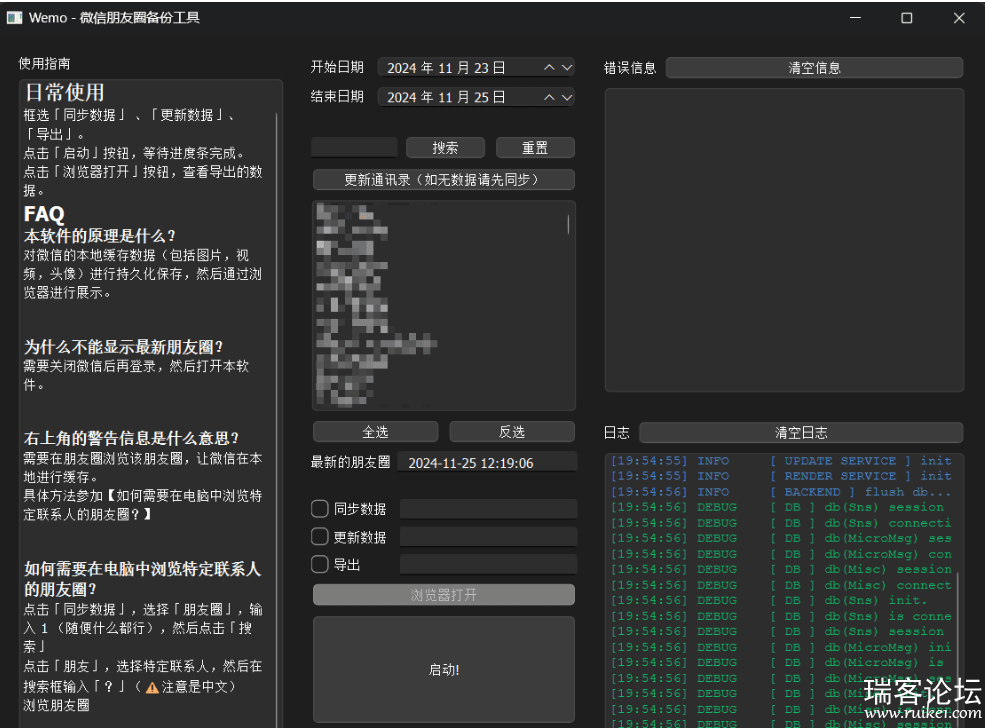Increase end date with the up arrow
This screenshot has height=728, width=987.
click(549, 97)
